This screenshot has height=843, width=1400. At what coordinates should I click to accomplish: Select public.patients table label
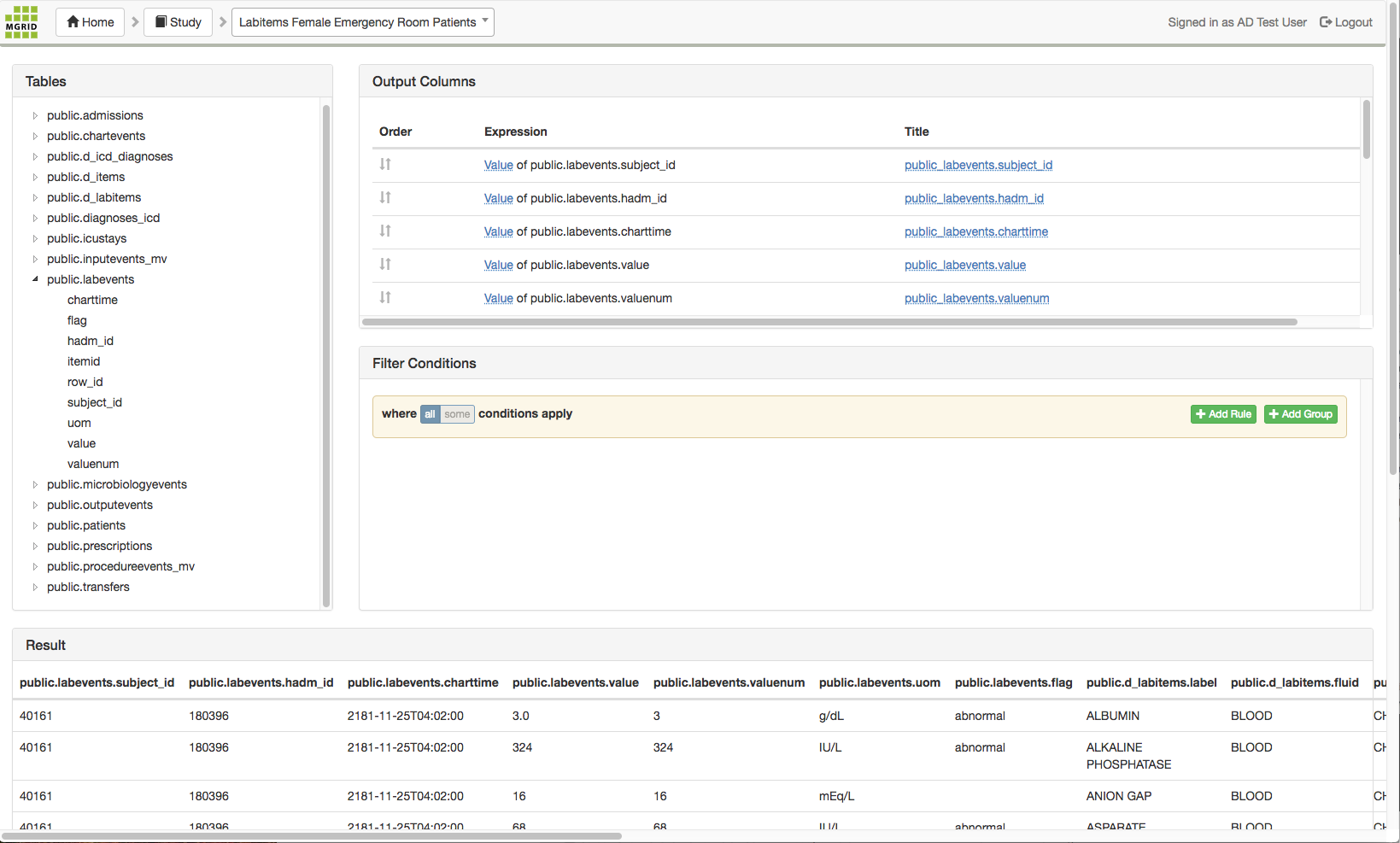coord(86,525)
